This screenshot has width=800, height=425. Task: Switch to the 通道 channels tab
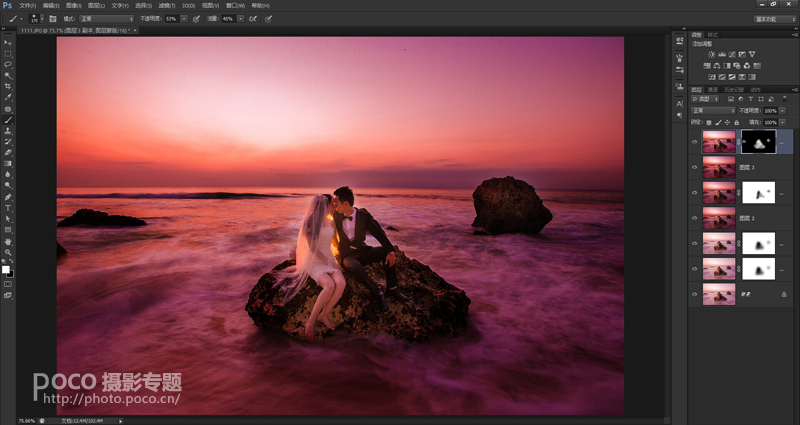tap(712, 90)
